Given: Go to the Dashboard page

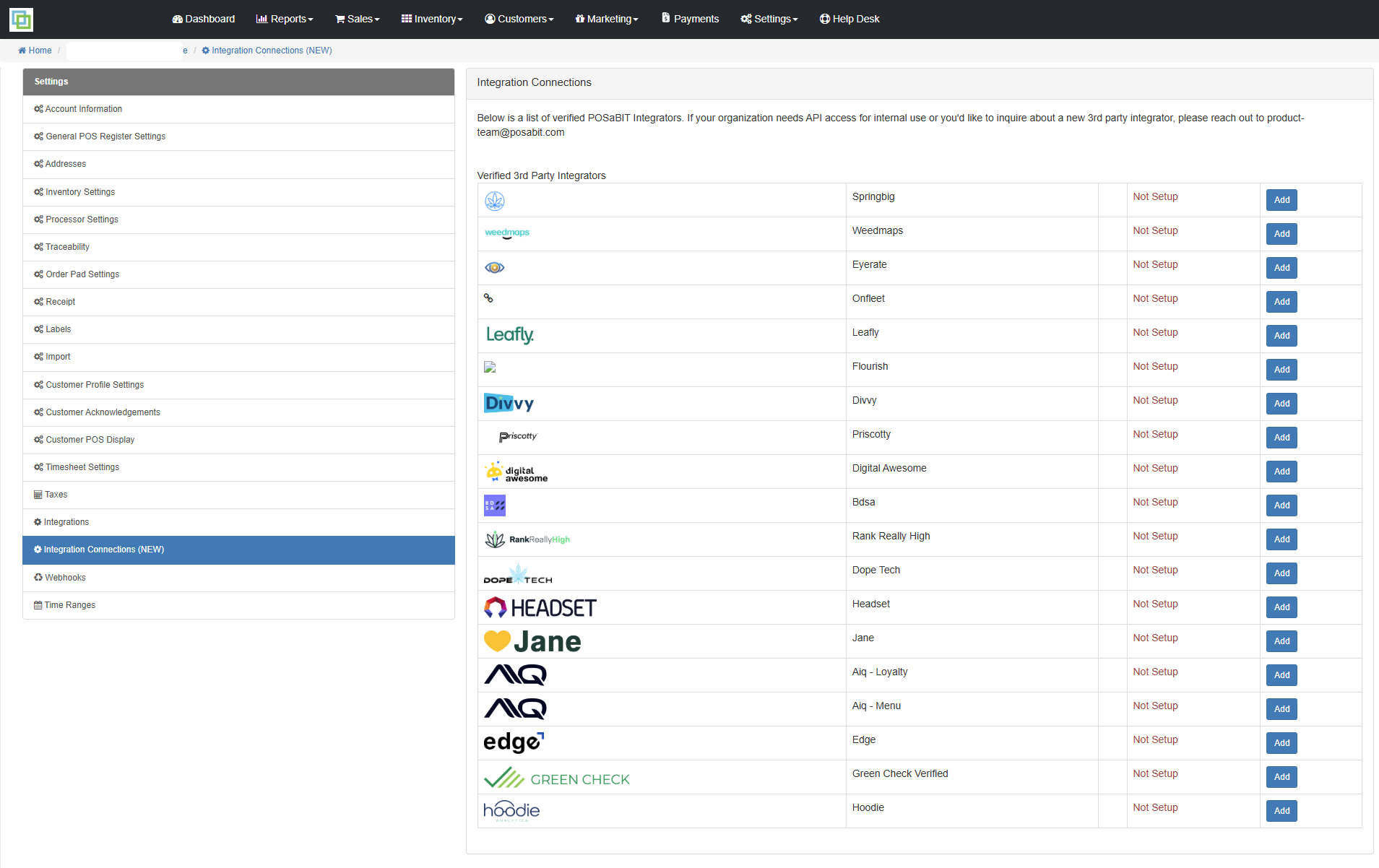Looking at the screenshot, I should [204, 19].
